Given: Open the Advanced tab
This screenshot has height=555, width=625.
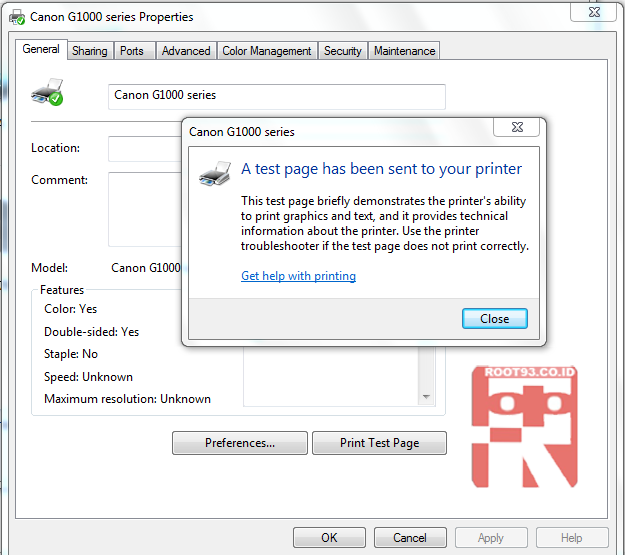Looking at the screenshot, I should pyautogui.click(x=186, y=51).
